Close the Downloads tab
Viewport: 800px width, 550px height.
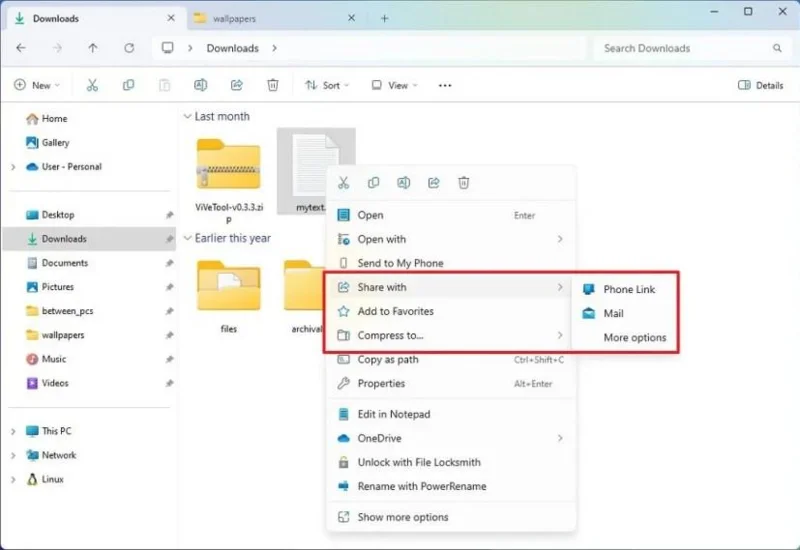[x=171, y=18]
